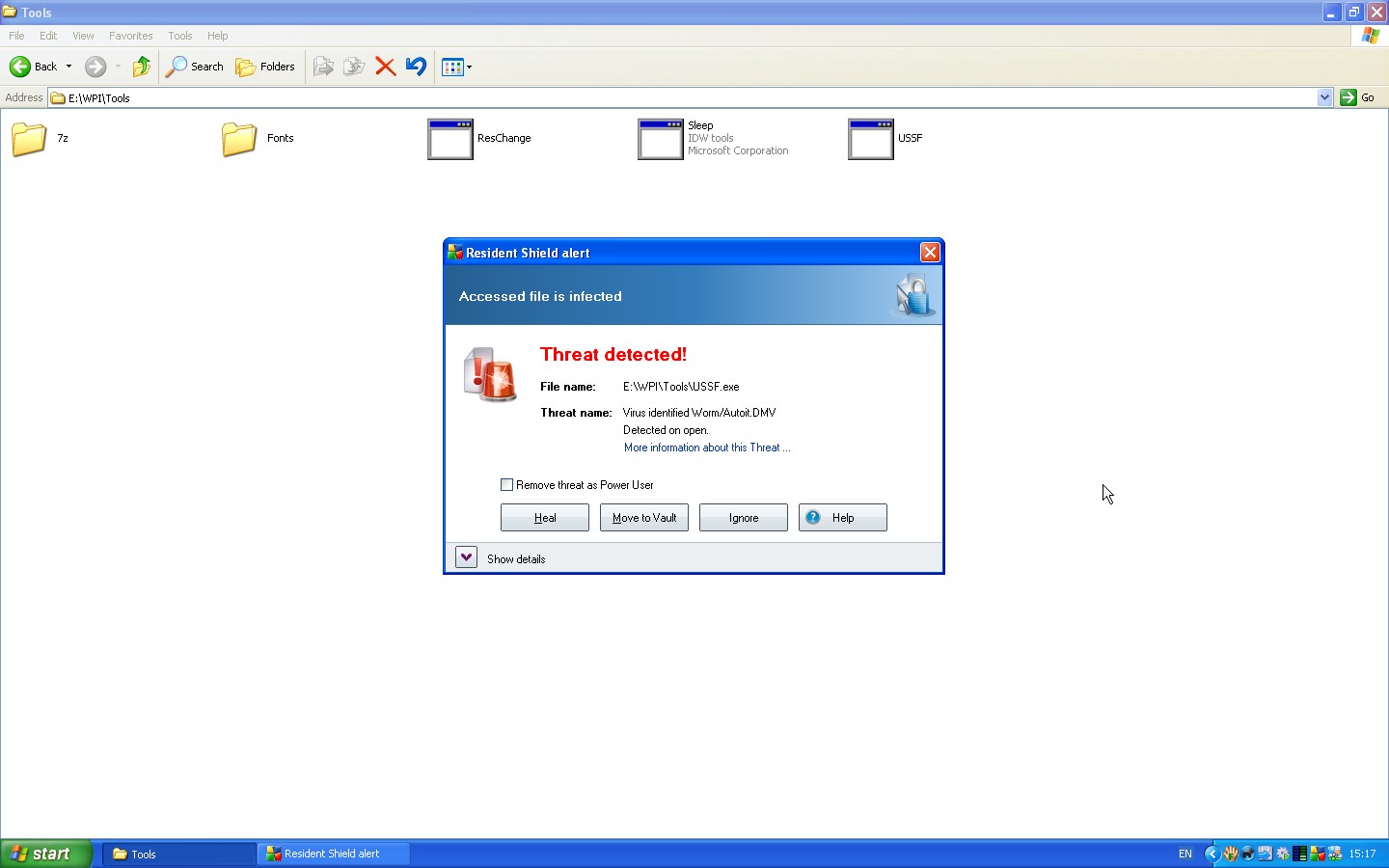Click the EN language indicator
This screenshot has width=1389, height=868.
[1185, 854]
